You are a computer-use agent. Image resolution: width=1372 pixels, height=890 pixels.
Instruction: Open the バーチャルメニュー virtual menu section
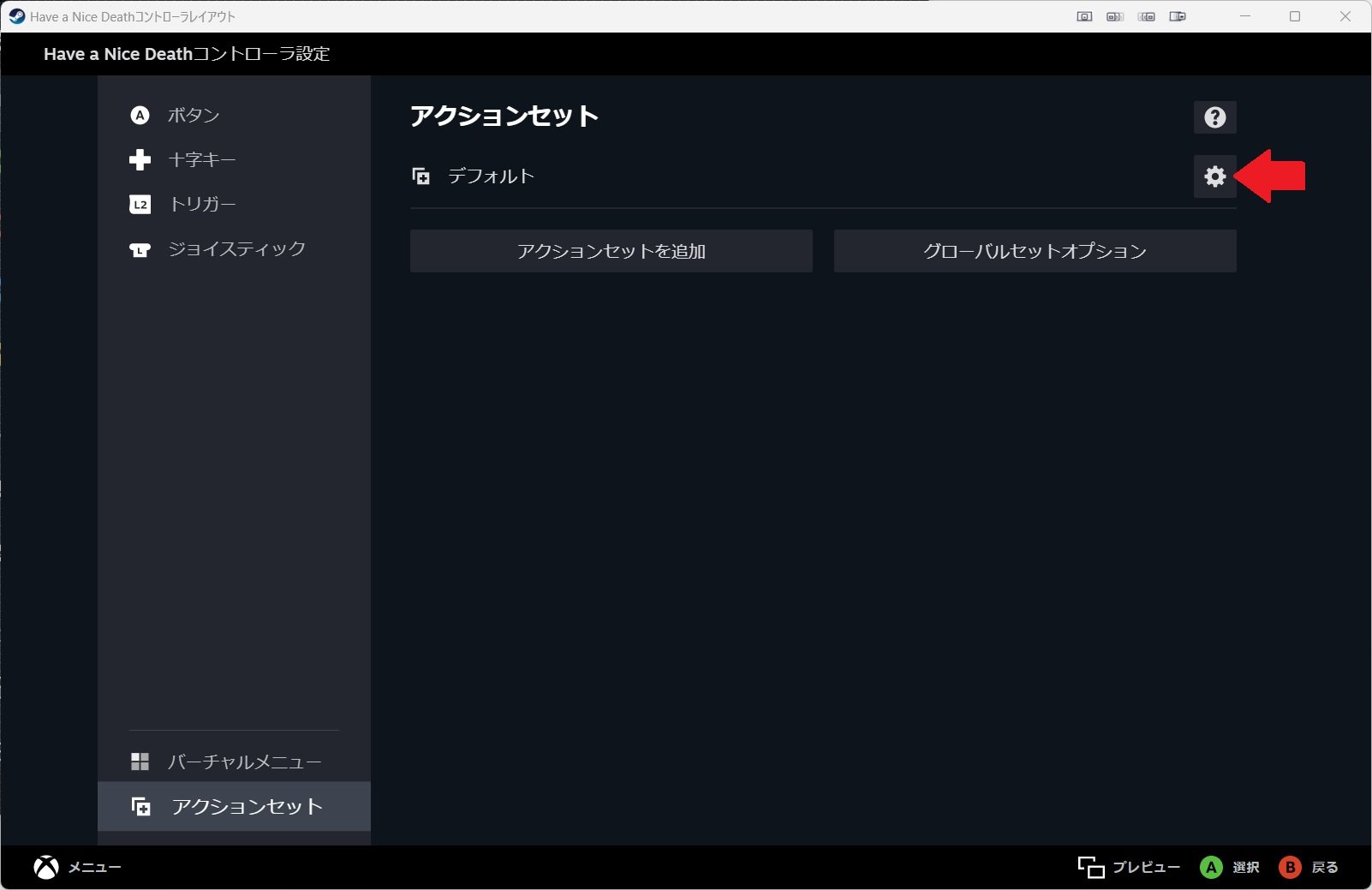click(234, 761)
